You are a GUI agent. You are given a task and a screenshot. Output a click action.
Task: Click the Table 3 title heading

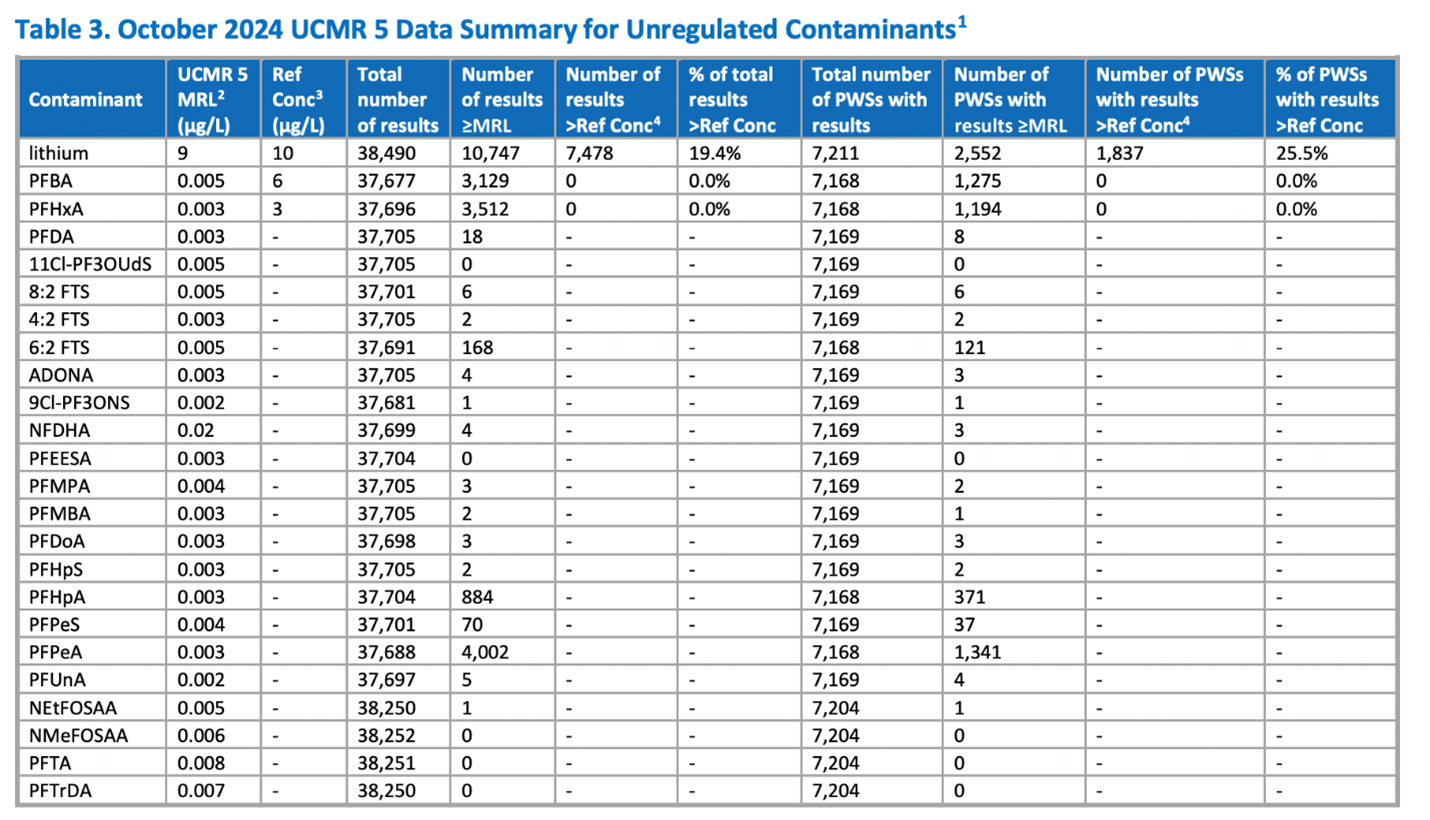coord(492,30)
